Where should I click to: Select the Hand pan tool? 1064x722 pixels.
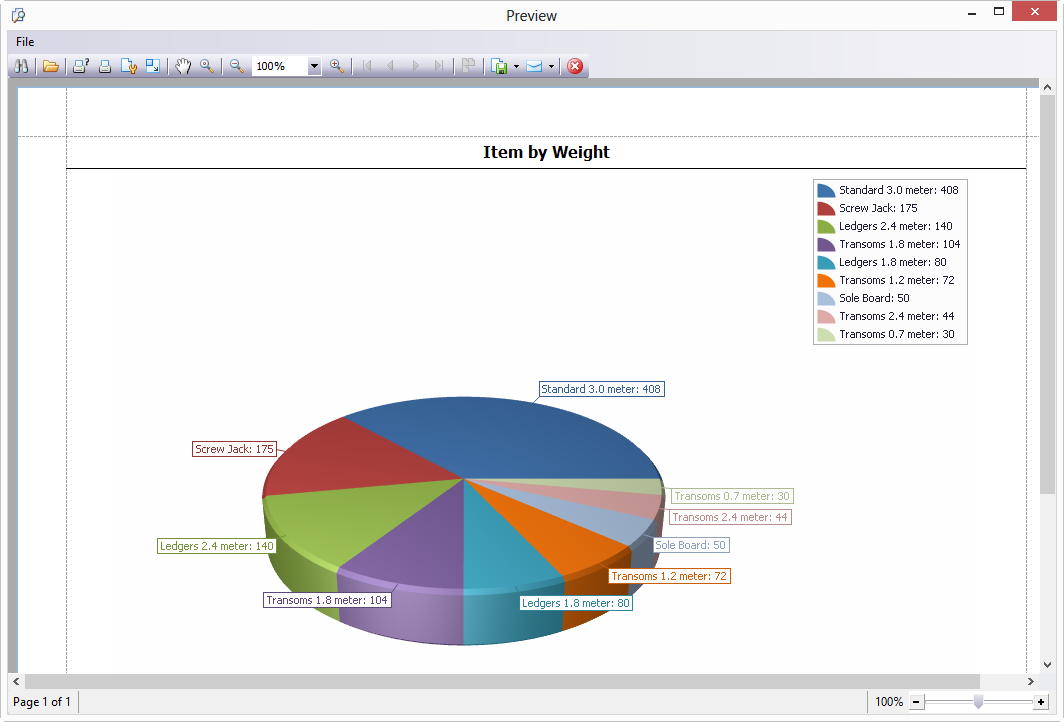[x=183, y=66]
